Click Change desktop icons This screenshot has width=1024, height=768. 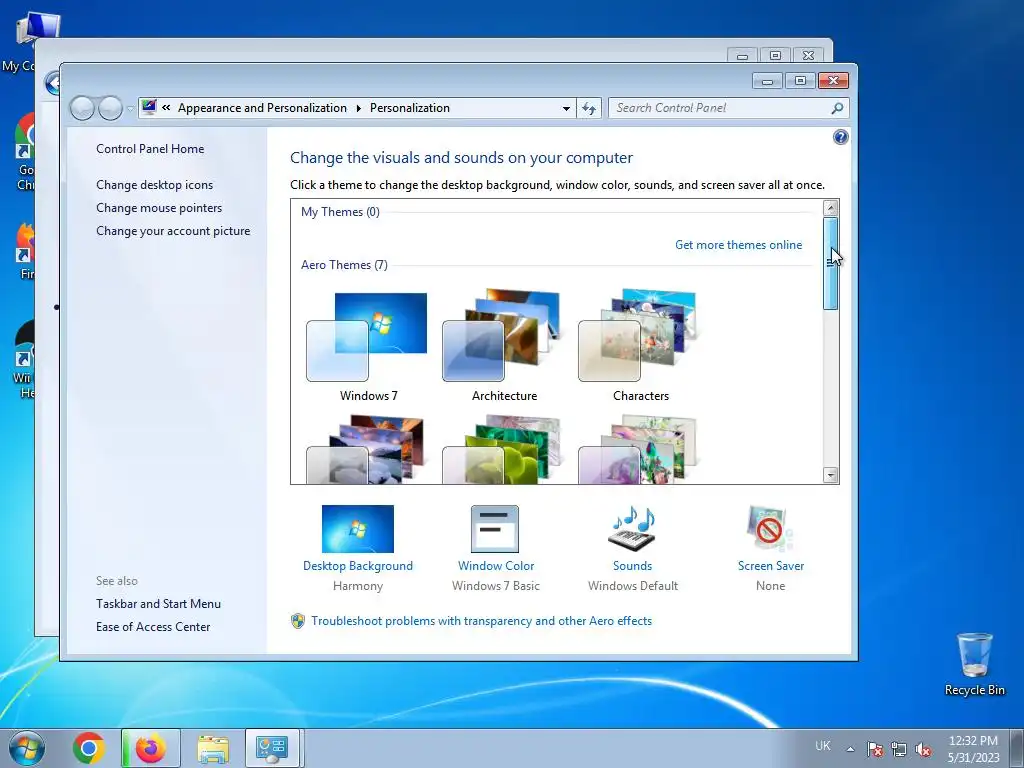[x=155, y=185]
